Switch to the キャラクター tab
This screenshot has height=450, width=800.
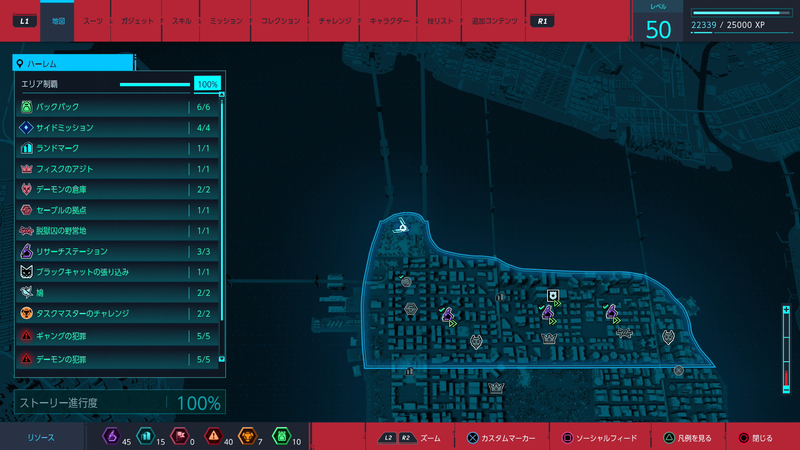389,21
